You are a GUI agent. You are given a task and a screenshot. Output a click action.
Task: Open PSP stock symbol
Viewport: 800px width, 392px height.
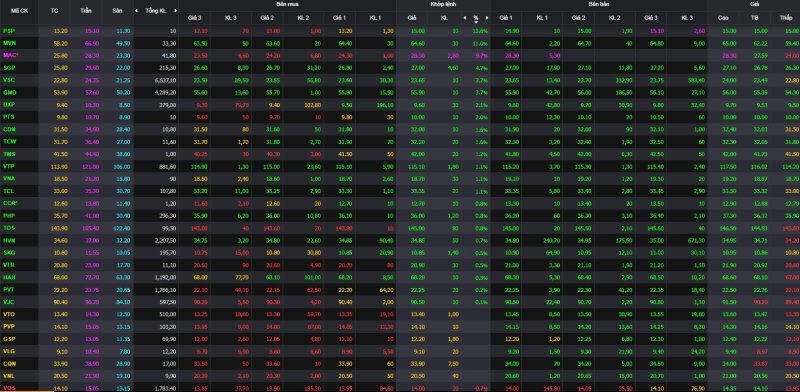click(x=8, y=31)
